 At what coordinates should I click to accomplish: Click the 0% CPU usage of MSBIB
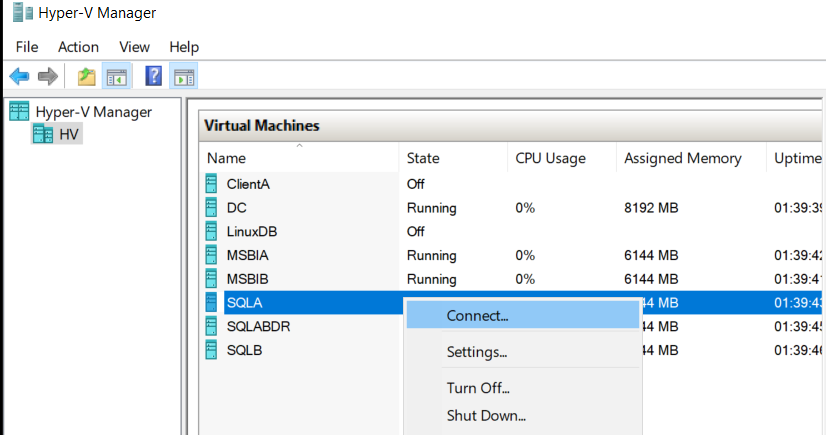coord(525,279)
